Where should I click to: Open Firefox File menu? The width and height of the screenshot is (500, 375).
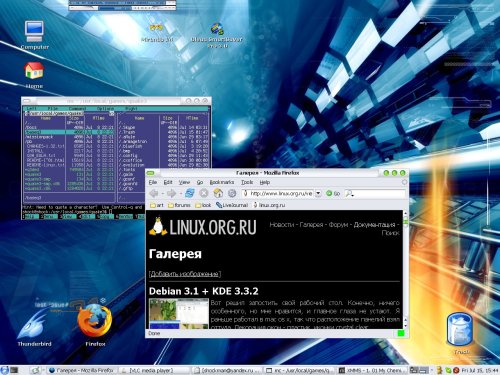point(153,182)
